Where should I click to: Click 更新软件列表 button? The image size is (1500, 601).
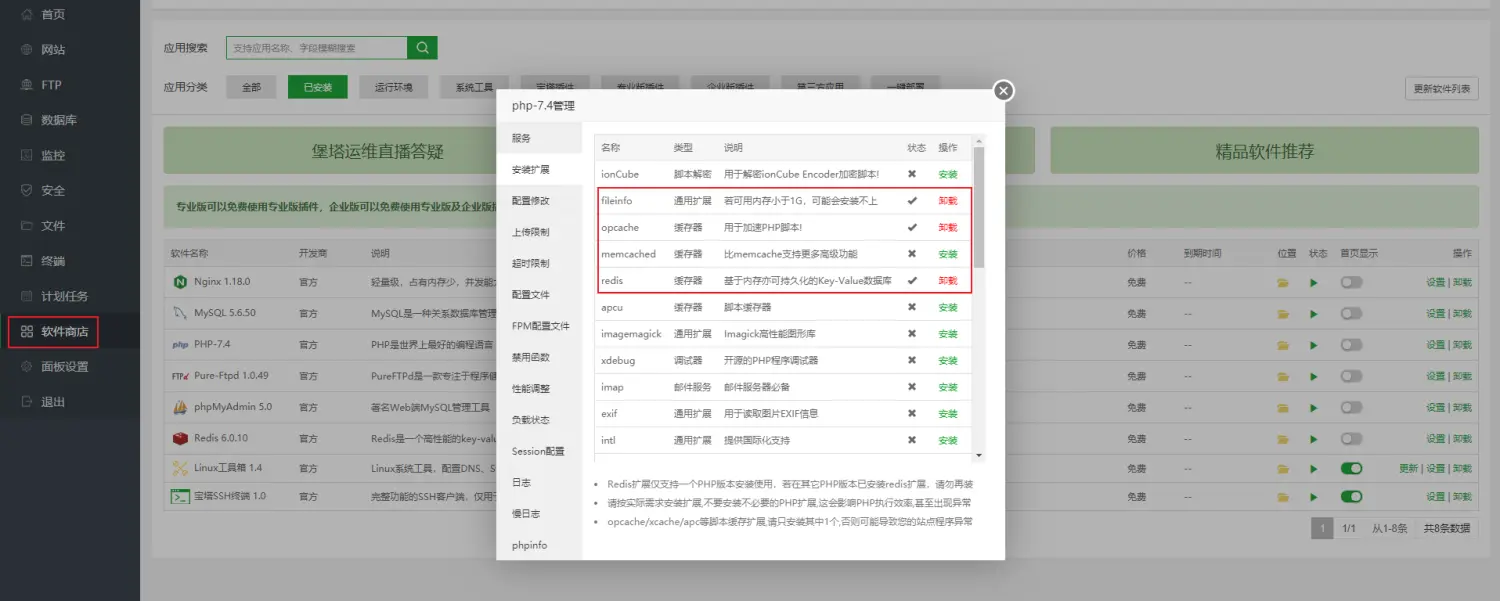click(1441, 88)
